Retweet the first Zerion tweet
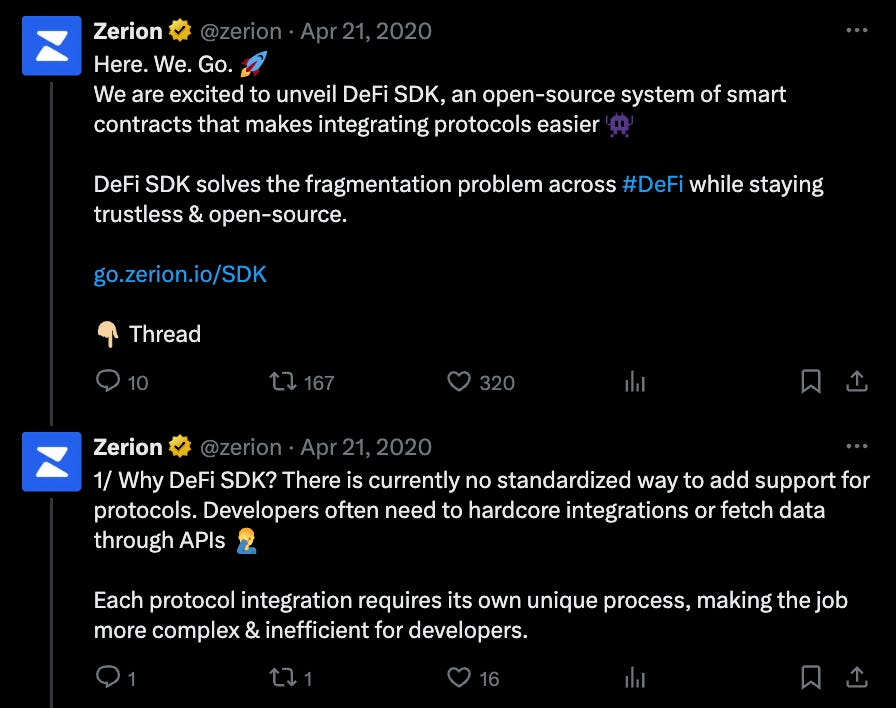Screen dimensions: 896x708 pyautogui.click(x=285, y=383)
